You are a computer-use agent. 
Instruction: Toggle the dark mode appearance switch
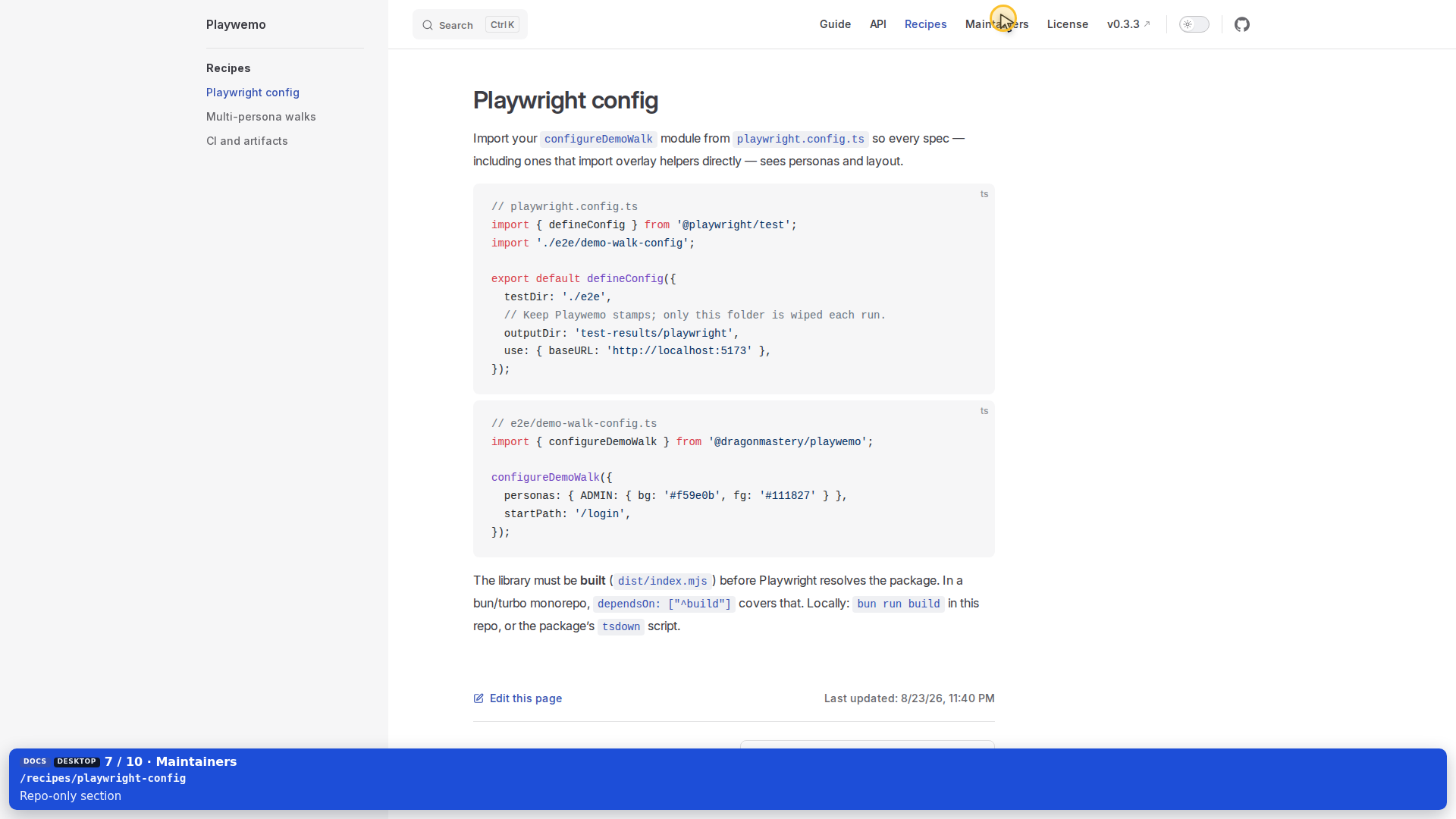click(x=1194, y=24)
